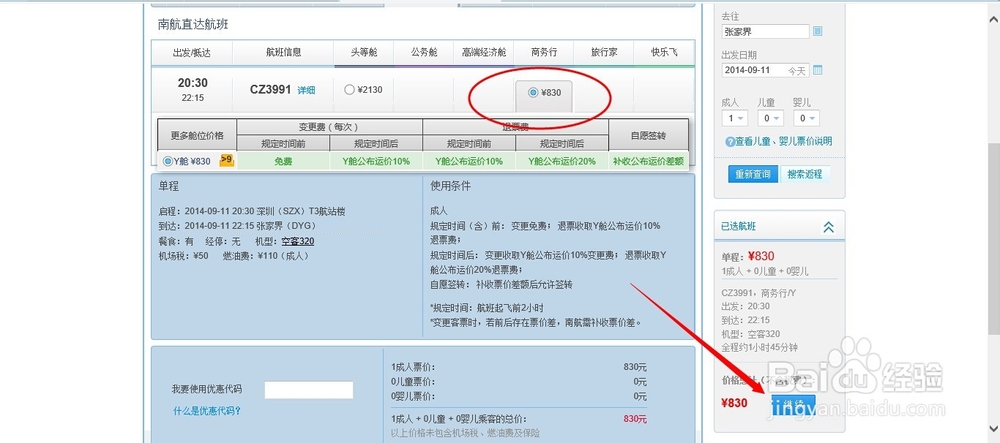Click the red 830元 total price
The width and height of the screenshot is (1000, 443).
[635, 419]
